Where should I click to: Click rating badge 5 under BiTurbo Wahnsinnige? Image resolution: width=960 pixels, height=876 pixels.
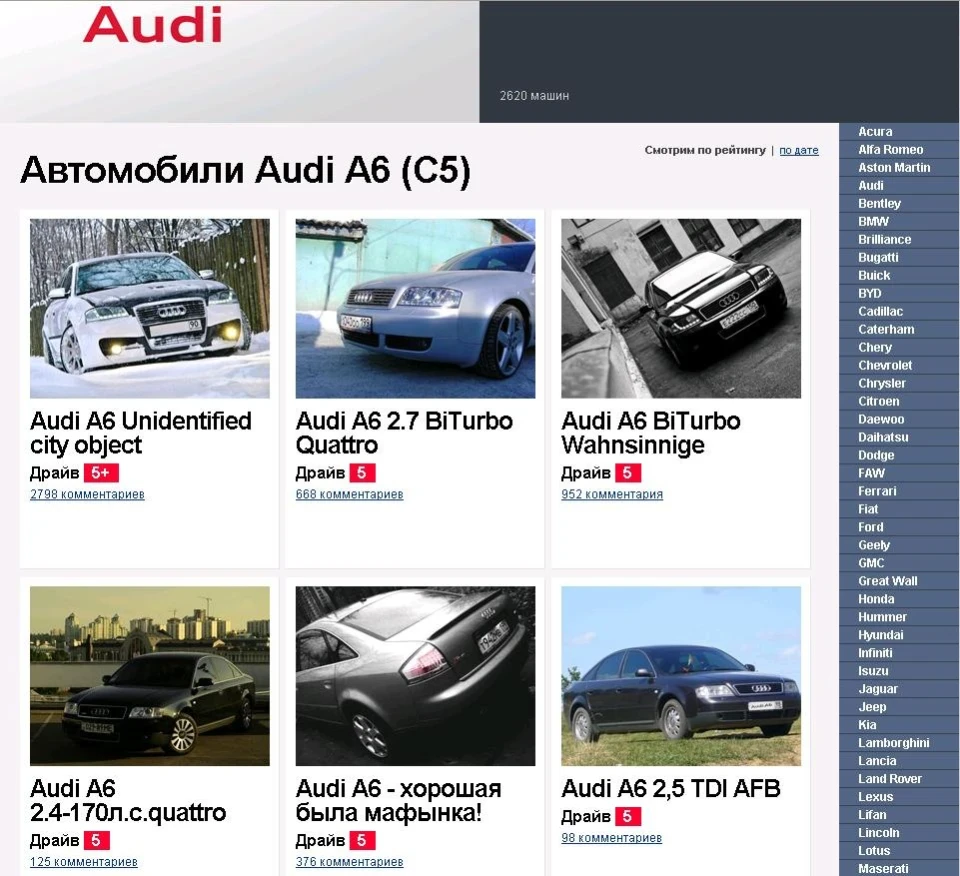(628, 473)
